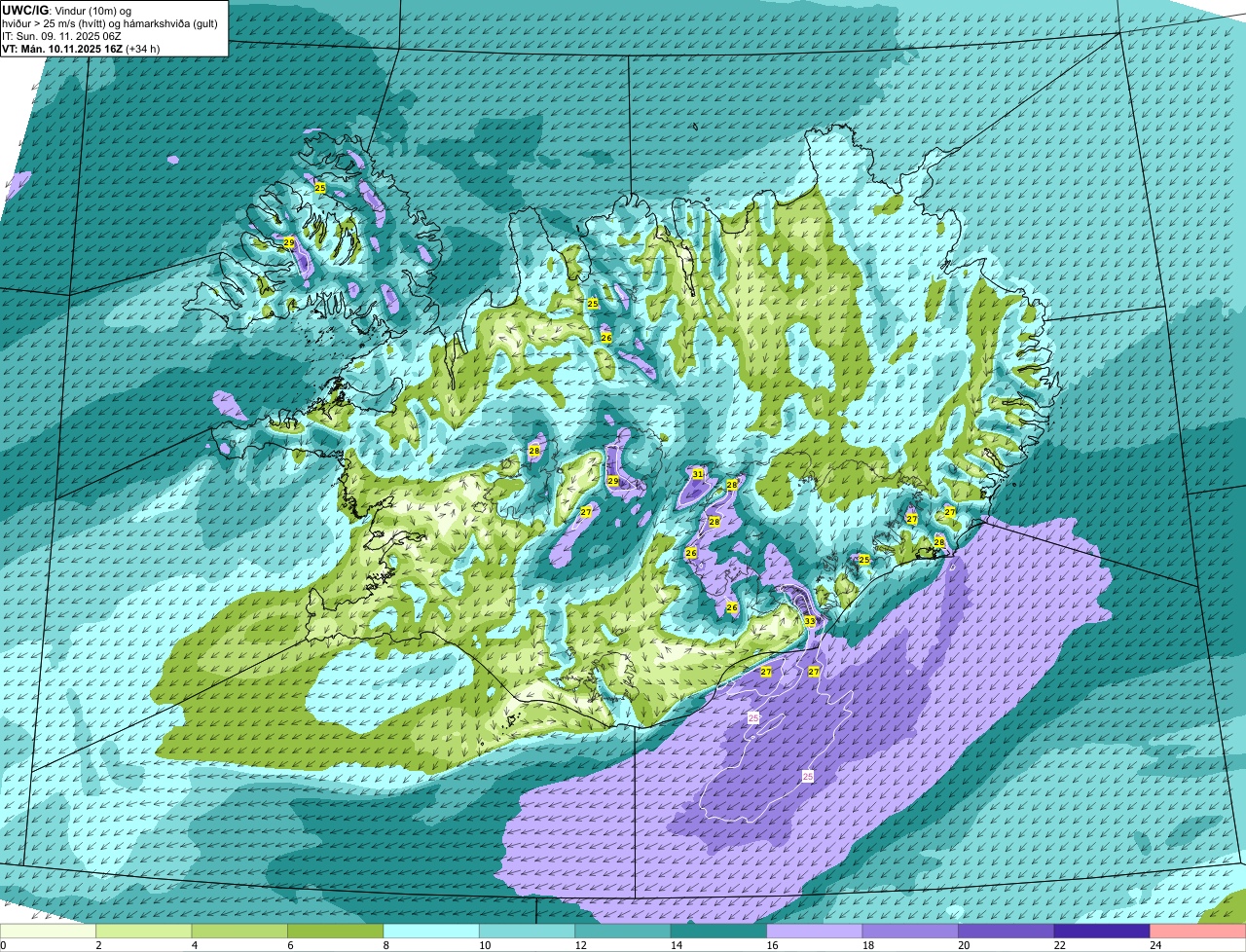The image size is (1246, 952).
Task: Select the pink above-24 scale swatch
Action: tap(1197, 931)
